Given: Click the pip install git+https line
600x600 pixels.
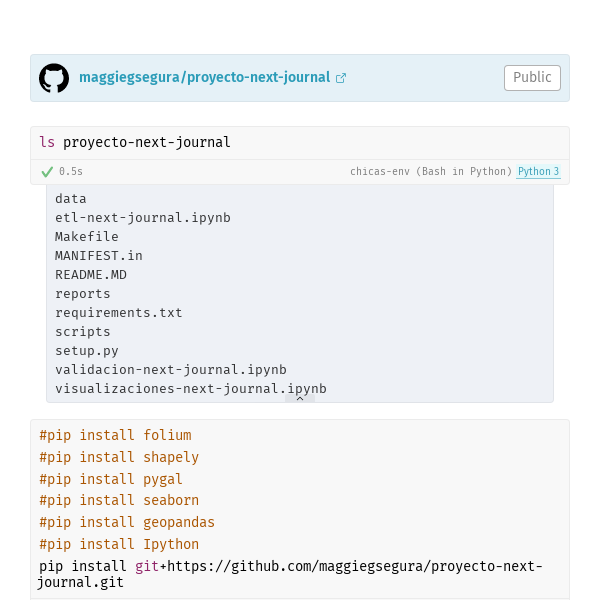Looking at the screenshot, I should 291,574.
